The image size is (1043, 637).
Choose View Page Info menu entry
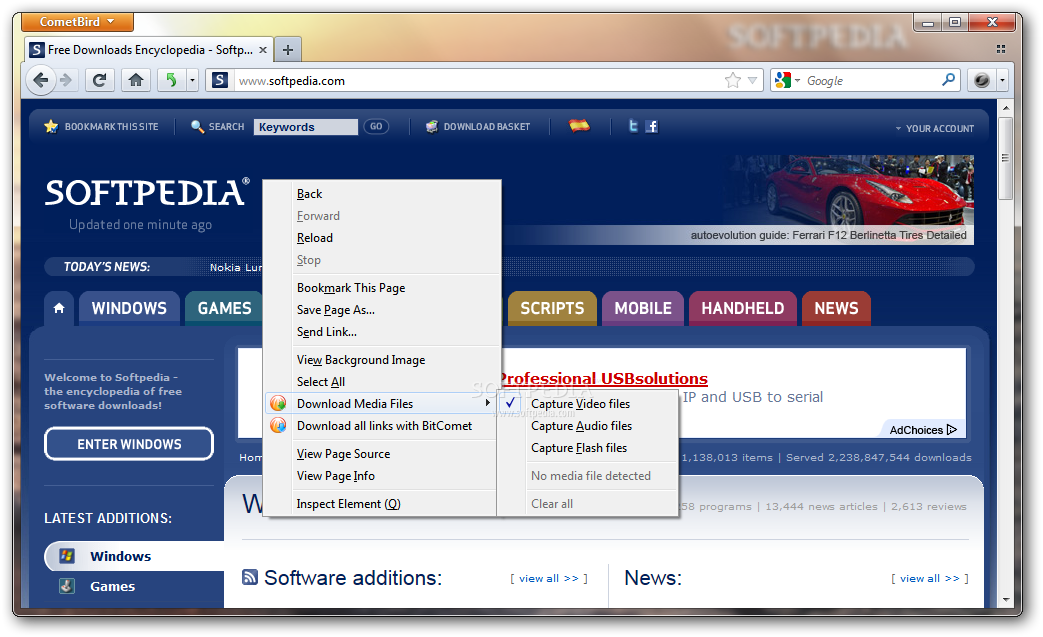[x=382, y=476]
